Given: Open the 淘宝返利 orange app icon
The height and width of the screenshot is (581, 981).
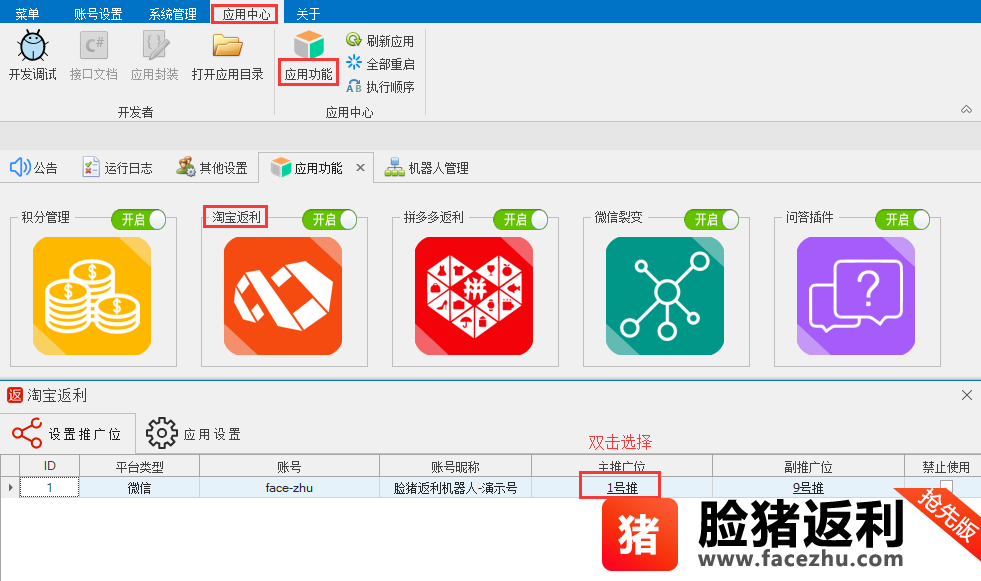Looking at the screenshot, I should click(283, 296).
